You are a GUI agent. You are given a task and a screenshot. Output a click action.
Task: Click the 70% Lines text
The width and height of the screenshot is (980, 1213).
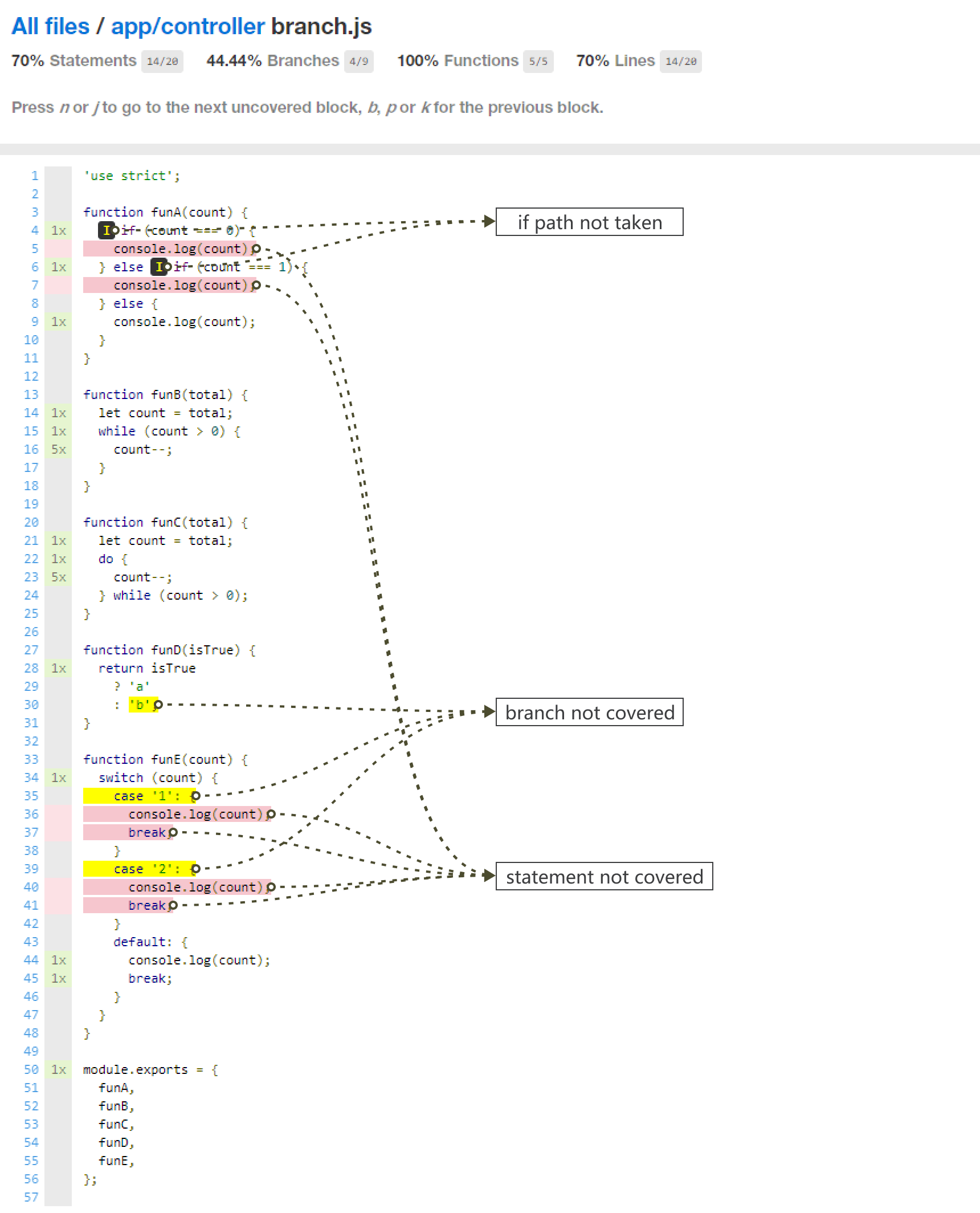[615, 61]
